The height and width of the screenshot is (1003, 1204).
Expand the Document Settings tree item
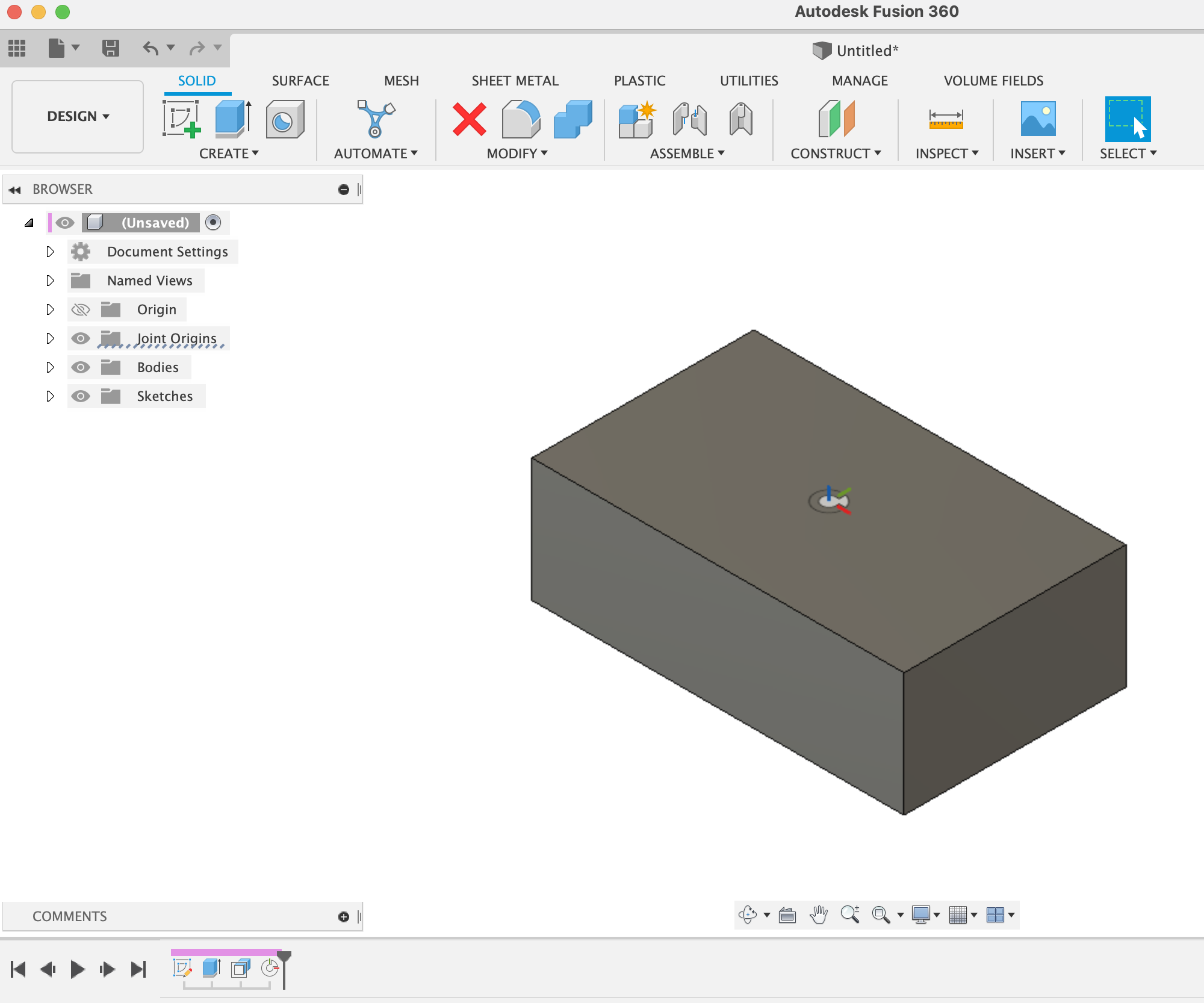pyautogui.click(x=51, y=252)
